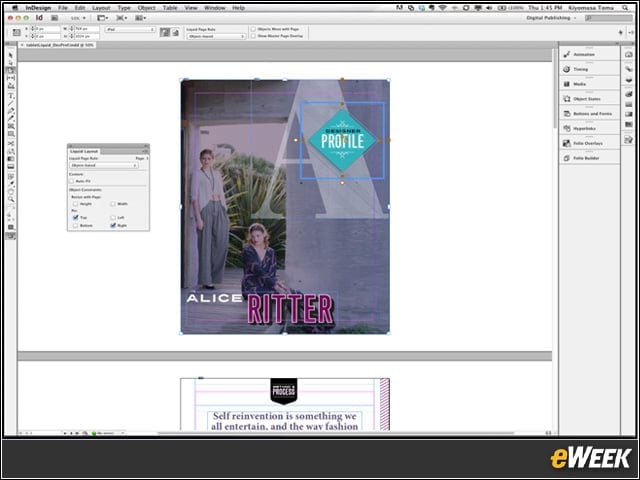Open the View Options dropdown
The image size is (640, 480).
tap(102, 18)
